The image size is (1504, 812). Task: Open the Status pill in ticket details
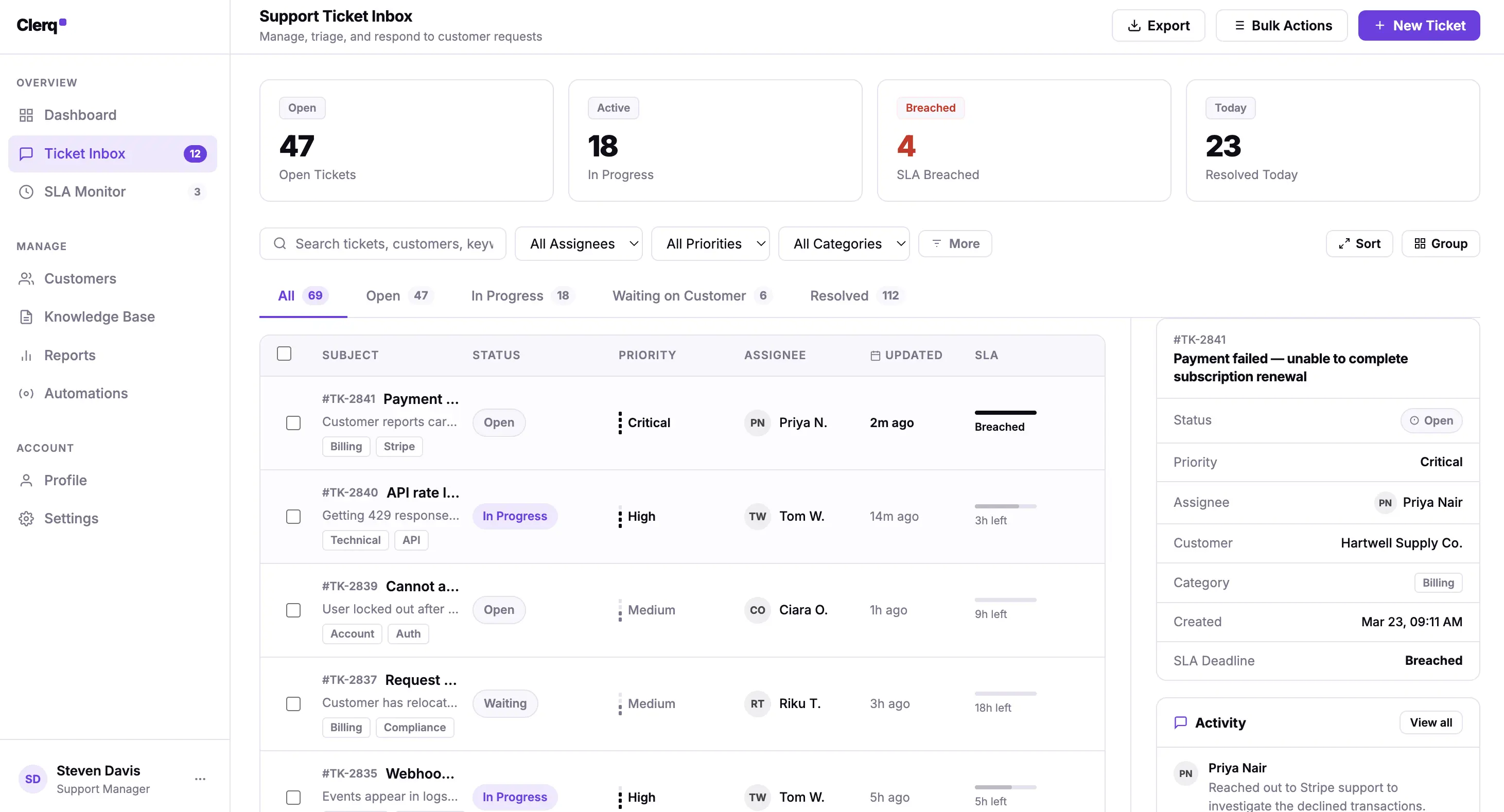1431,420
